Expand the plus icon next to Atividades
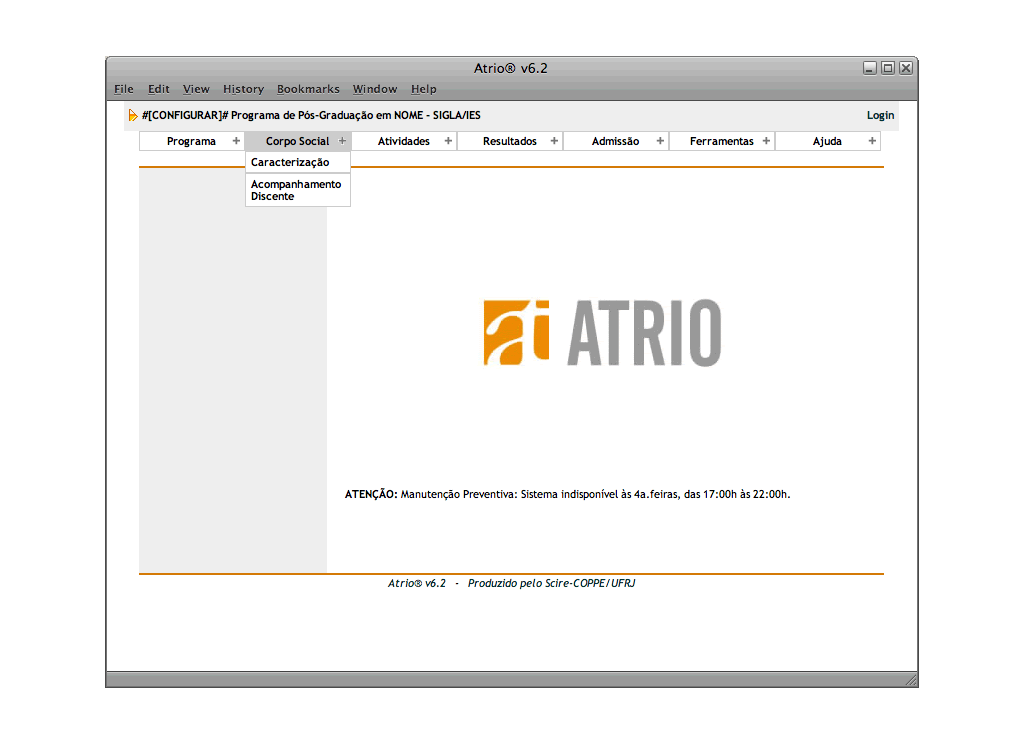Screen dimensions: 1024x744 (448, 141)
